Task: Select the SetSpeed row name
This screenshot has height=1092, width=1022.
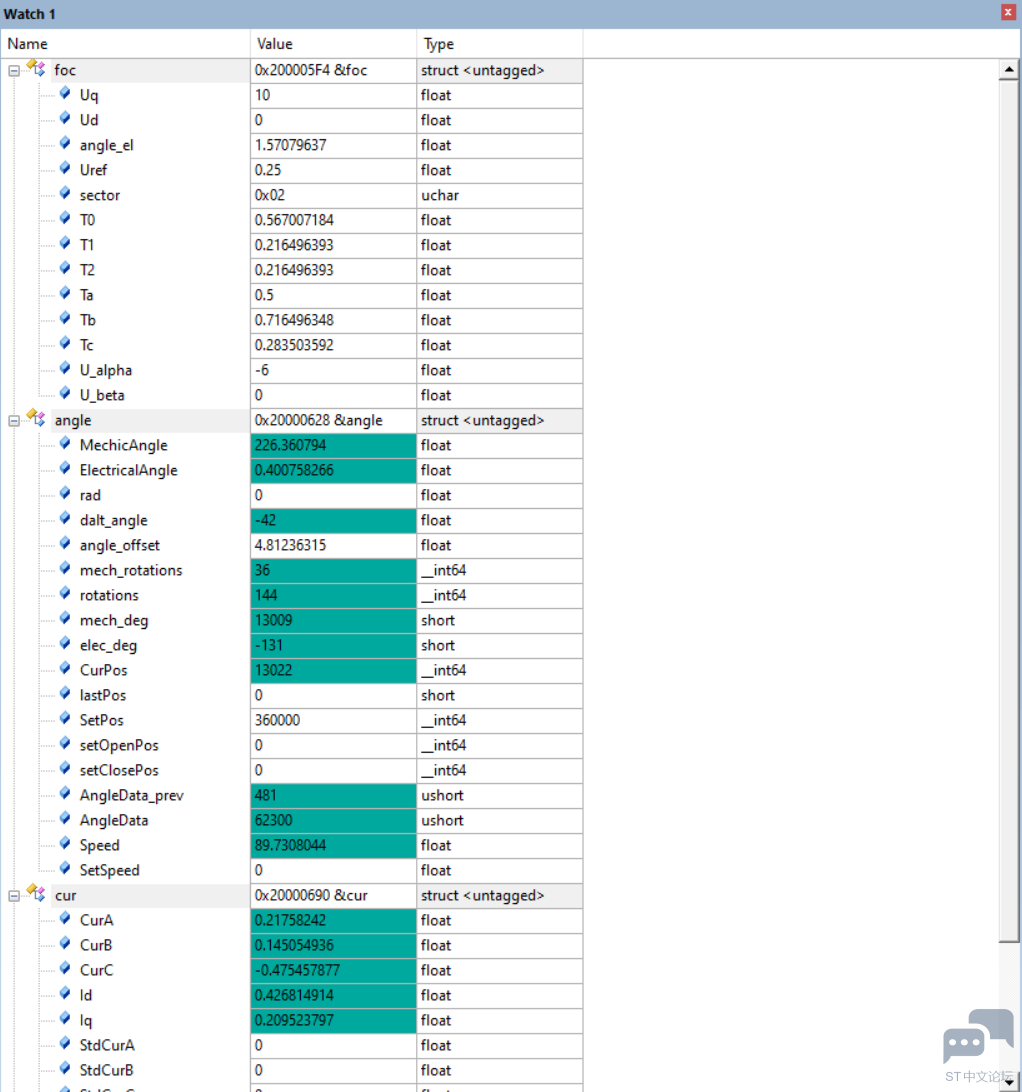Action: 110,871
